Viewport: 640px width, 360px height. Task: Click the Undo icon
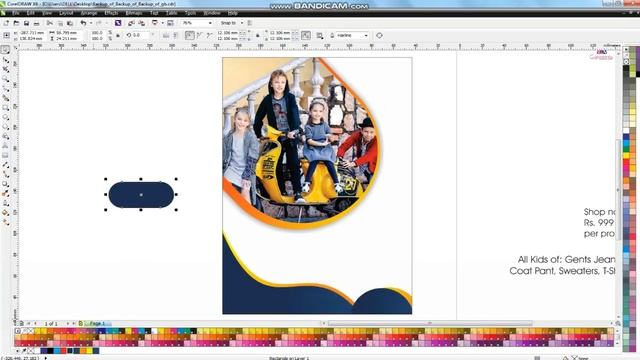[83, 23]
